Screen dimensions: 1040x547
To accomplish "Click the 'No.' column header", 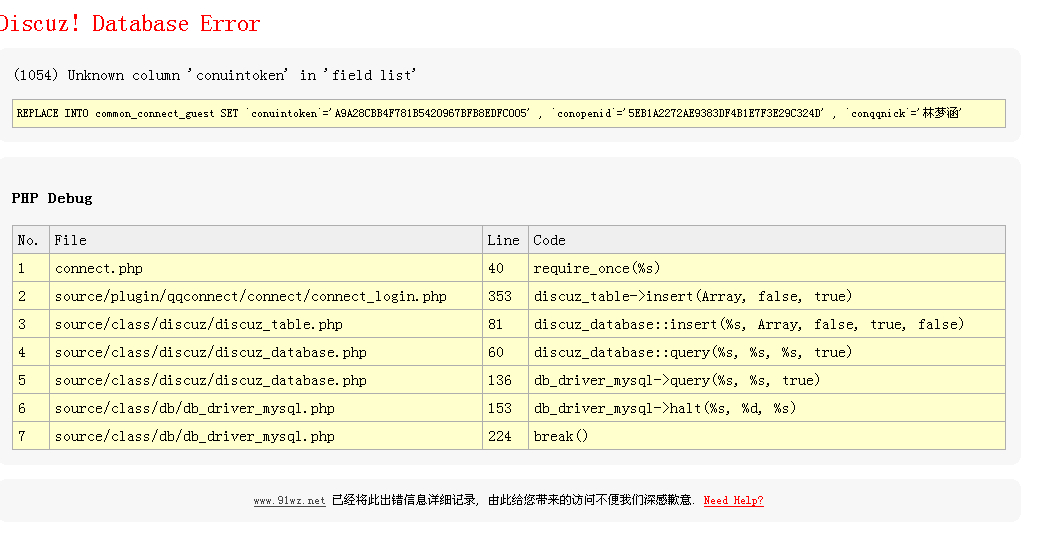I will pos(31,240).
